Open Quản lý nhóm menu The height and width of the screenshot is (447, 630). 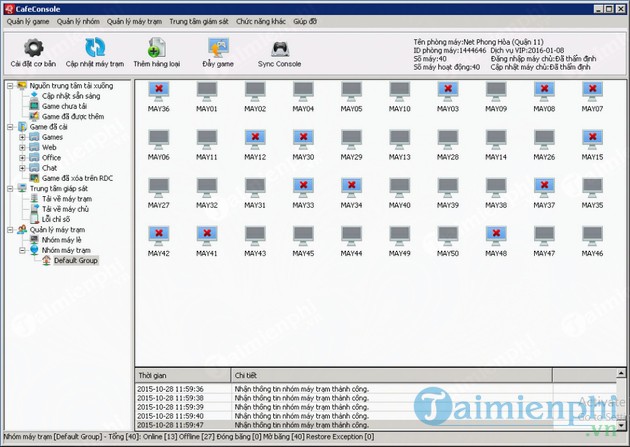point(78,22)
